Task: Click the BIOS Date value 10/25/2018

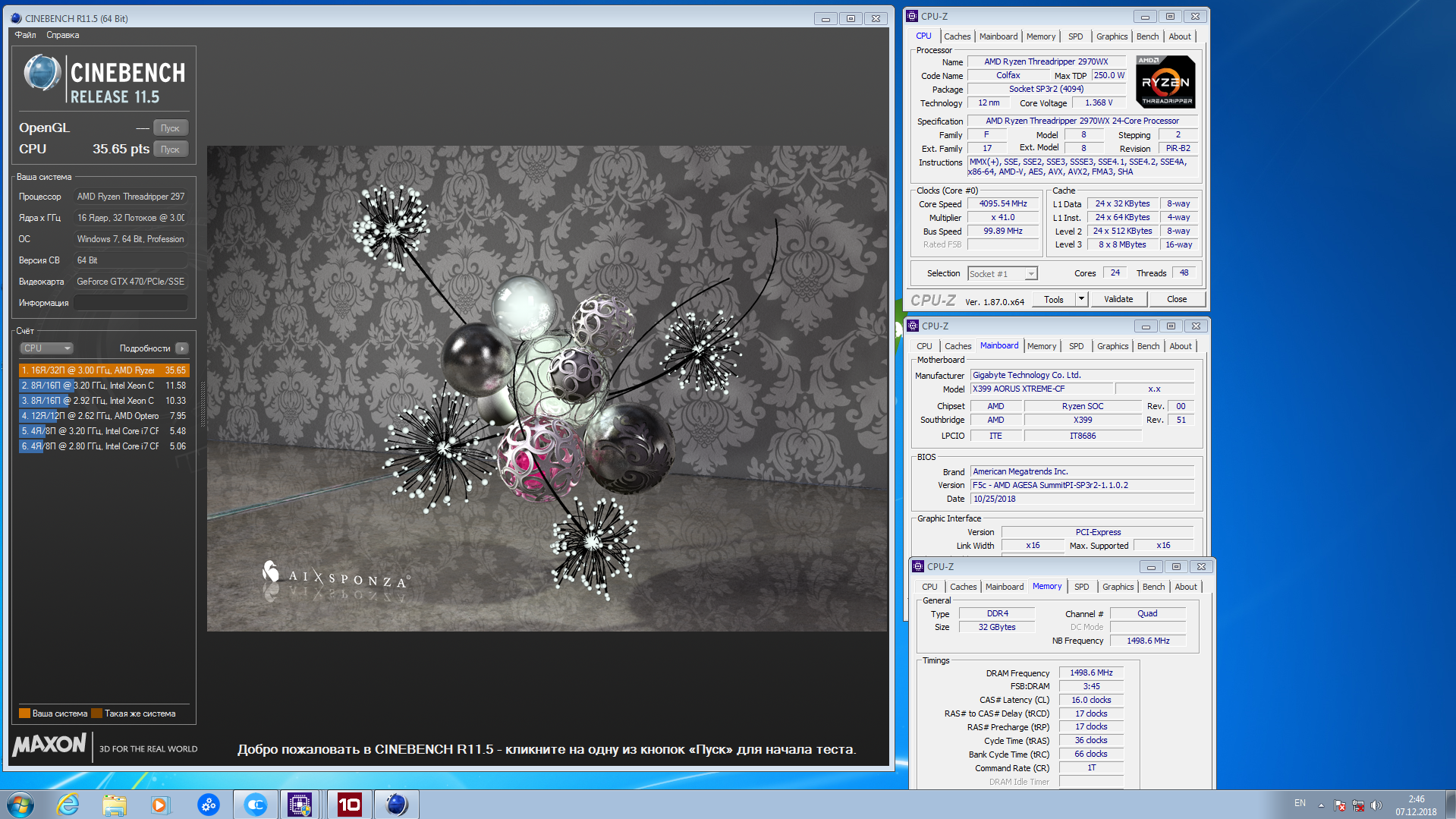Action: (1082, 499)
